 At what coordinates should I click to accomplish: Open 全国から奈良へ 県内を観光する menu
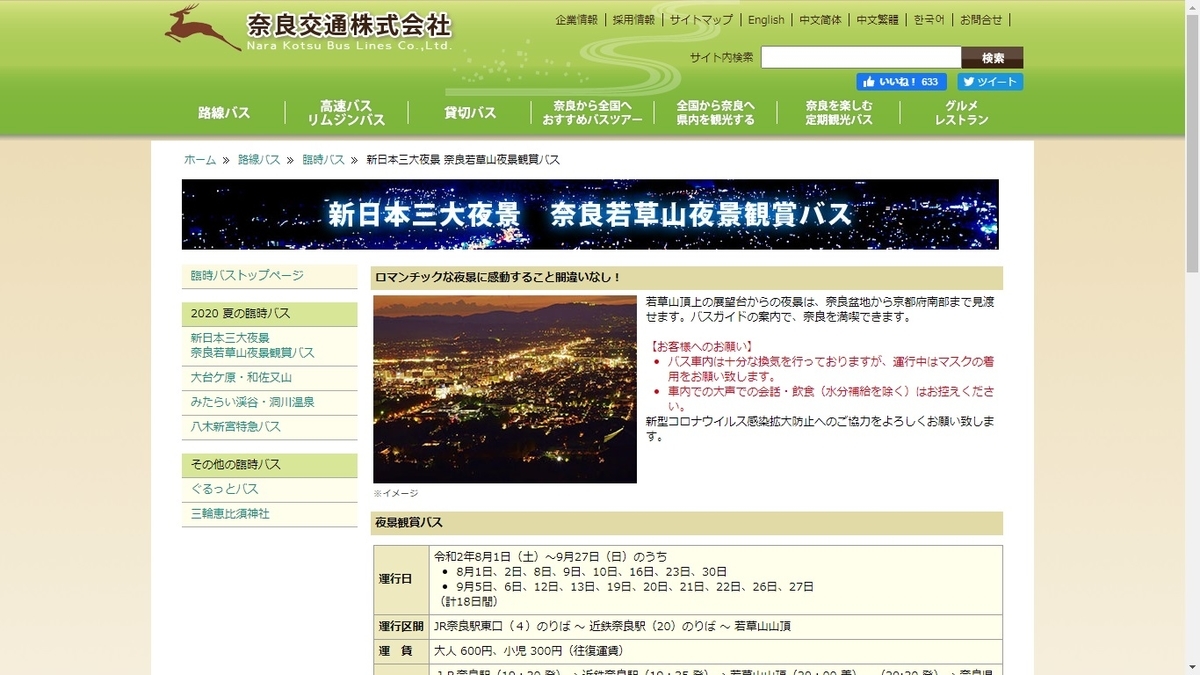tap(715, 113)
